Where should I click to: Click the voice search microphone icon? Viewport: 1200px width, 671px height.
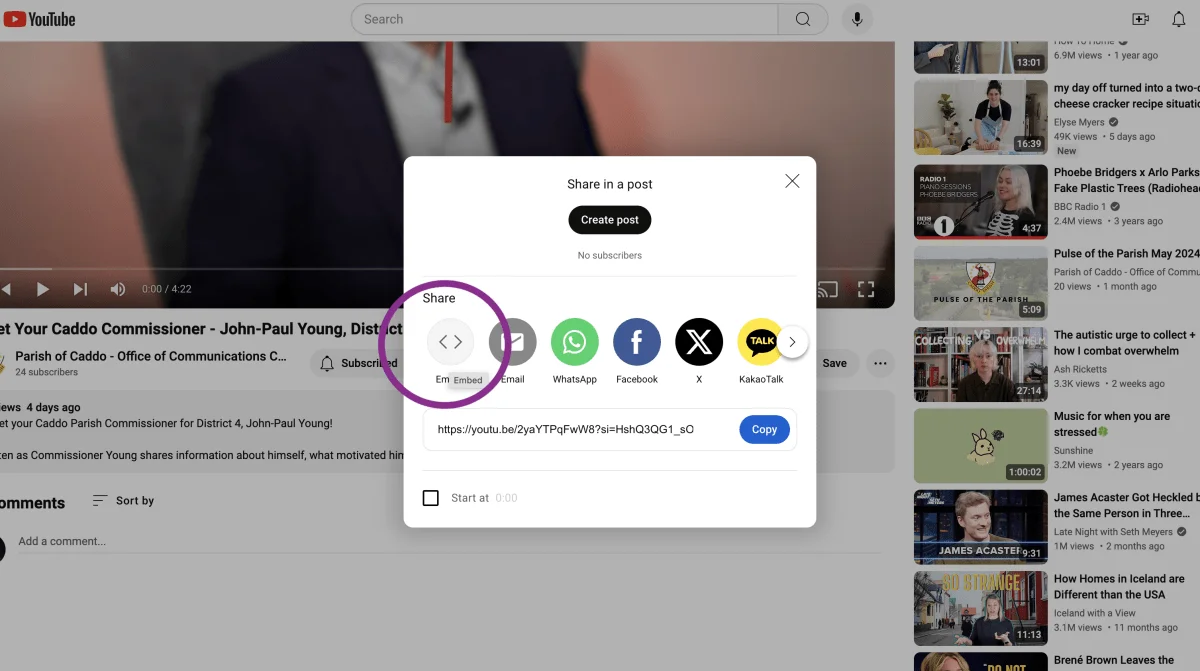(x=857, y=19)
